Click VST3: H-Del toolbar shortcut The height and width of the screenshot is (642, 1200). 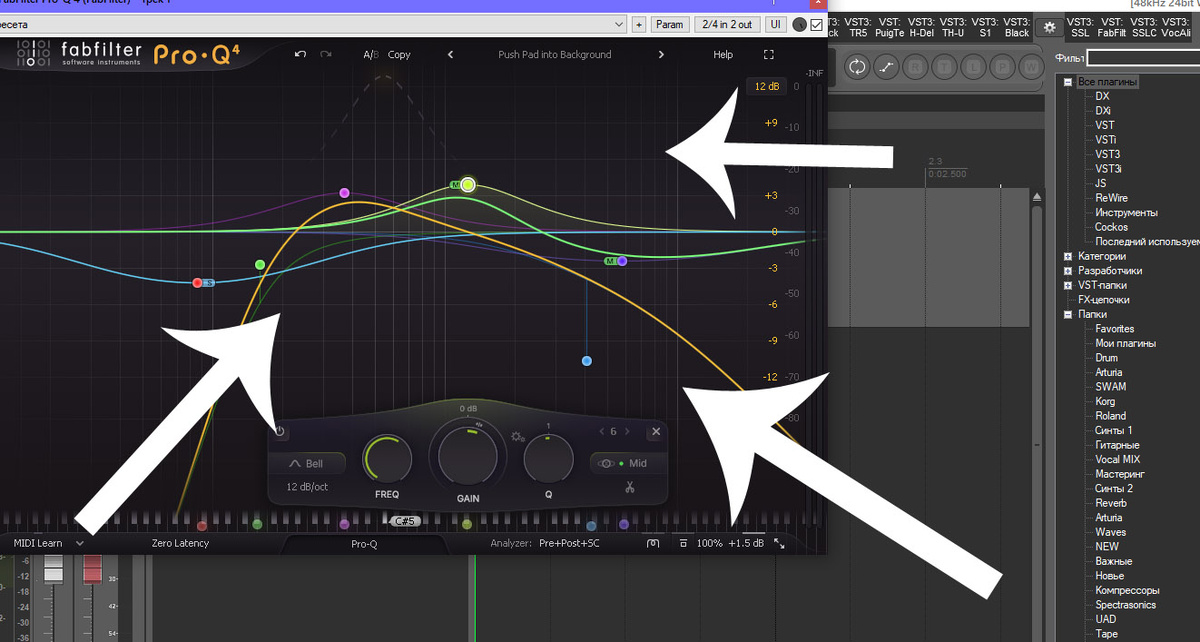(x=922, y=27)
